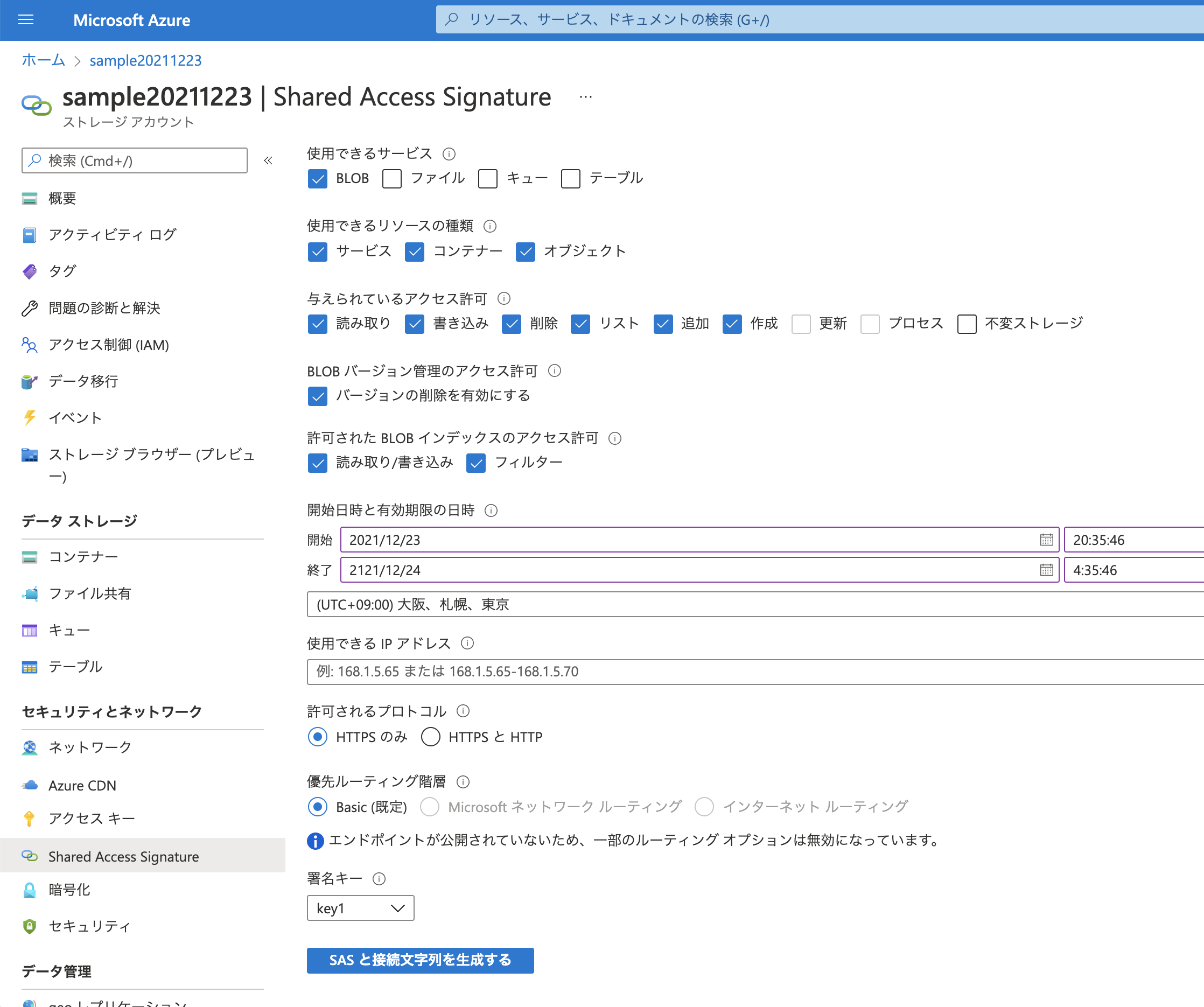Navigate to ホーム breadcrumb
The image size is (1204, 1007).
pos(43,60)
